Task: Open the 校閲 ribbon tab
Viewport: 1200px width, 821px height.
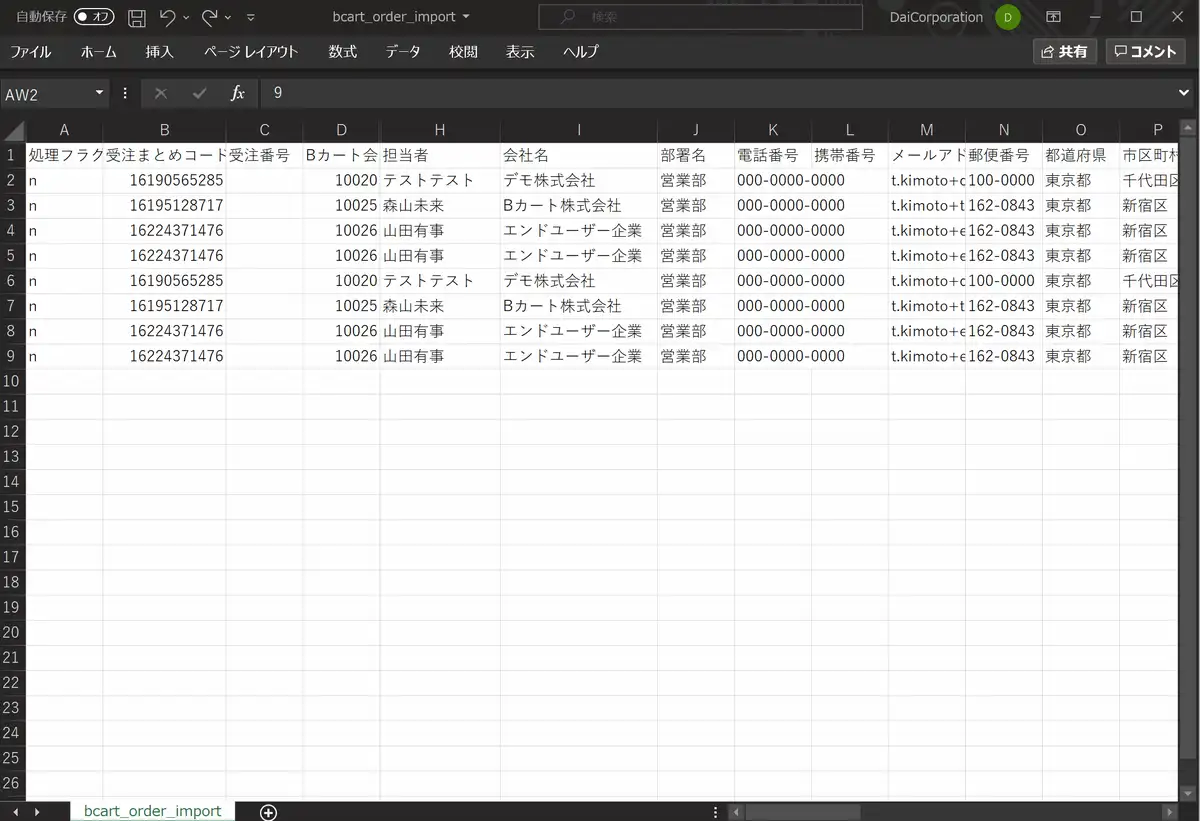Action: [463, 52]
